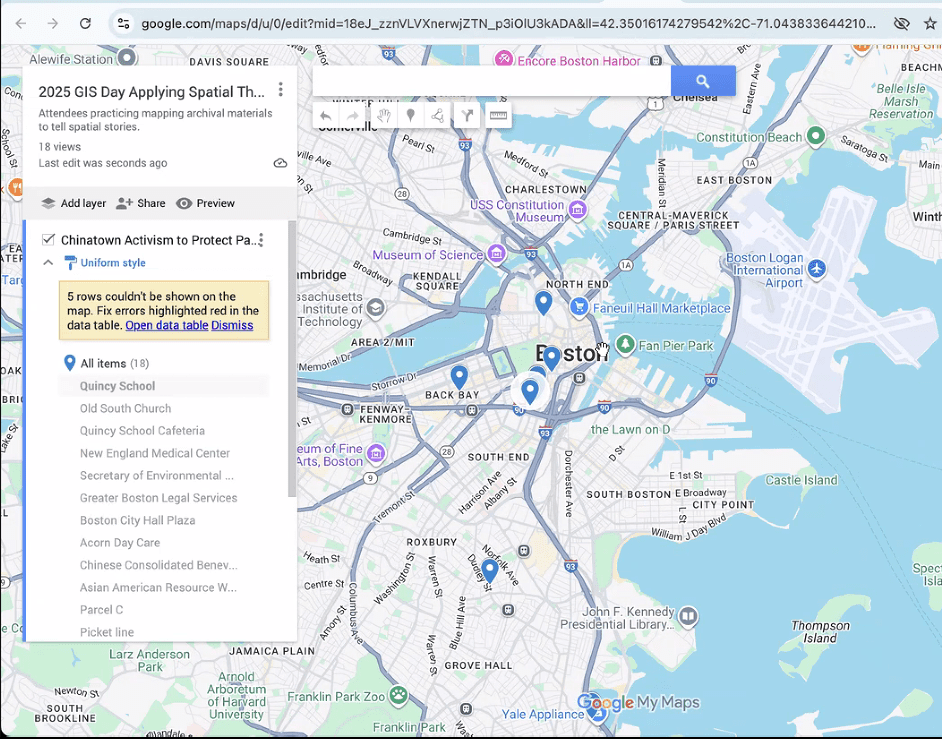Open the Chinatown Activism layer options menu
Screen dimensions: 942x739
pyautogui.click(x=260, y=238)
